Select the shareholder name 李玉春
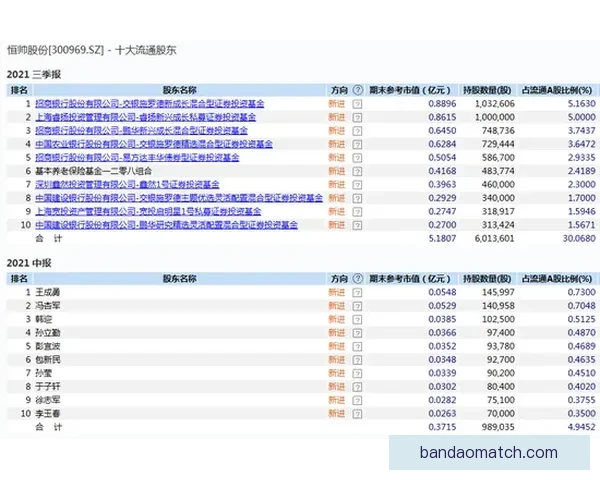Viewport: 600px width, 480px height. pyautogui.click(x=48, y=413)
